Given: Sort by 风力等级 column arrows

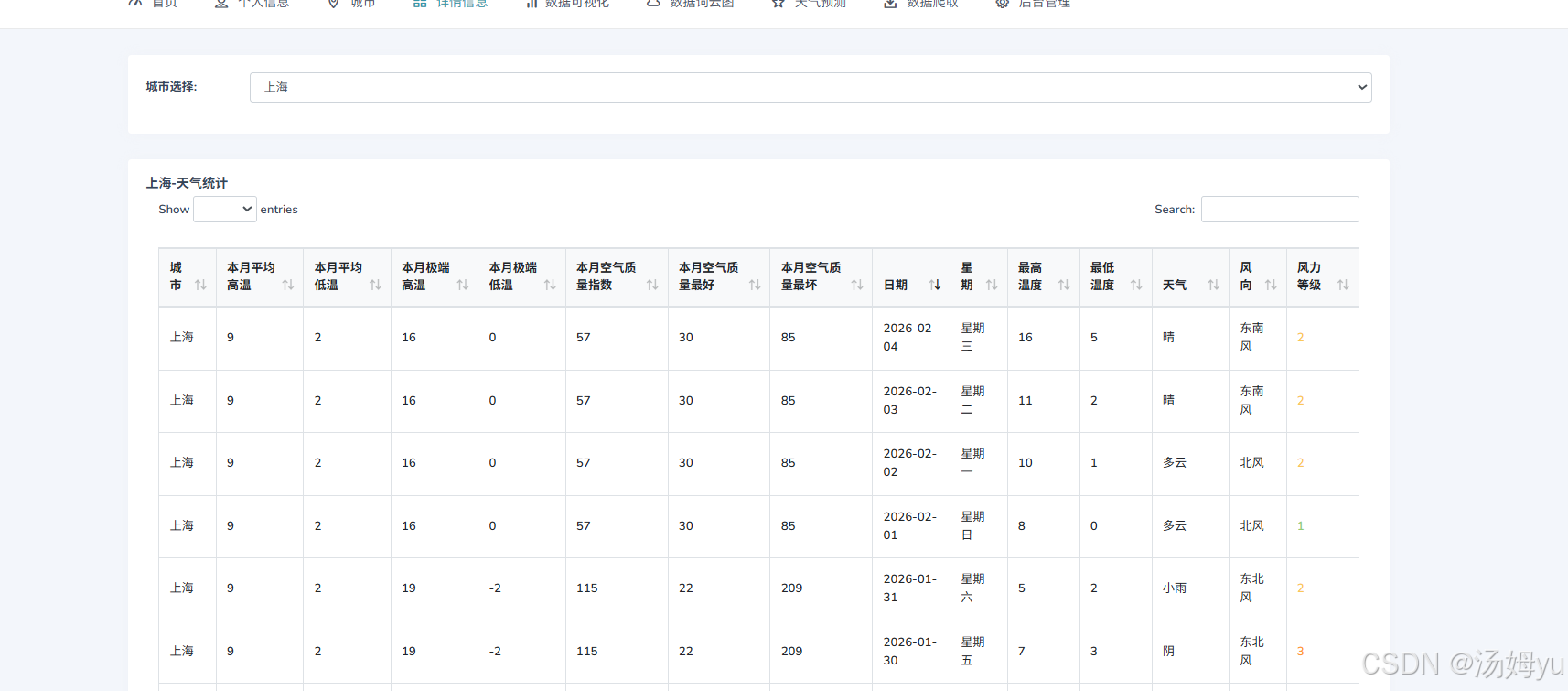Looking at the screenshot, I should point(1343,285).
